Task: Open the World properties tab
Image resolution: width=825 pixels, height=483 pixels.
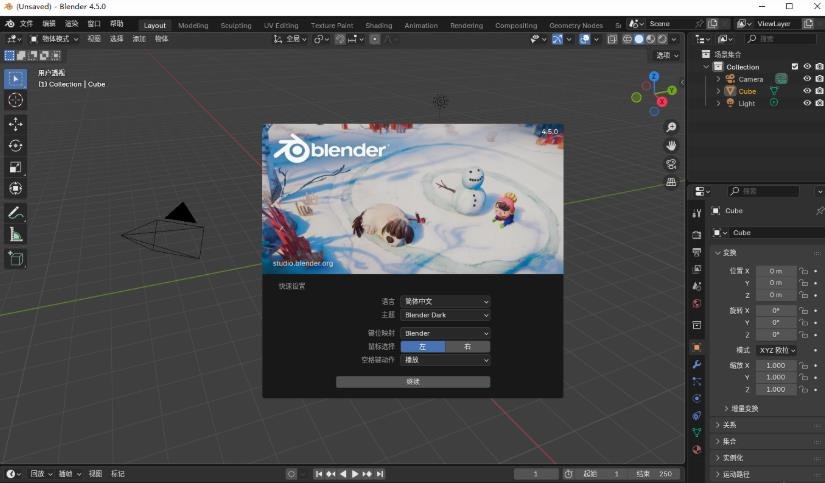Action: point(697,304)
